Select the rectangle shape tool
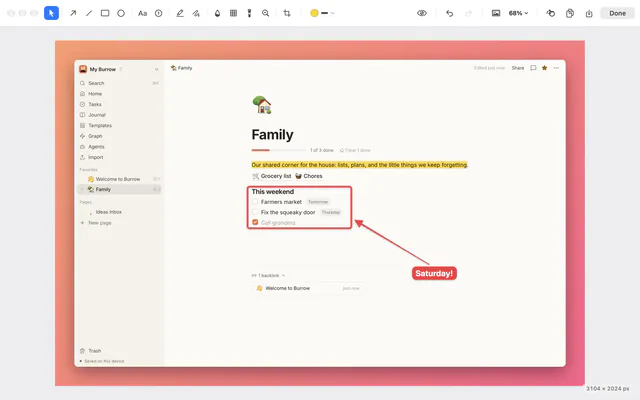Image resolution: width=640 pixels, height=400 pixels. click(x=105, y=13)
